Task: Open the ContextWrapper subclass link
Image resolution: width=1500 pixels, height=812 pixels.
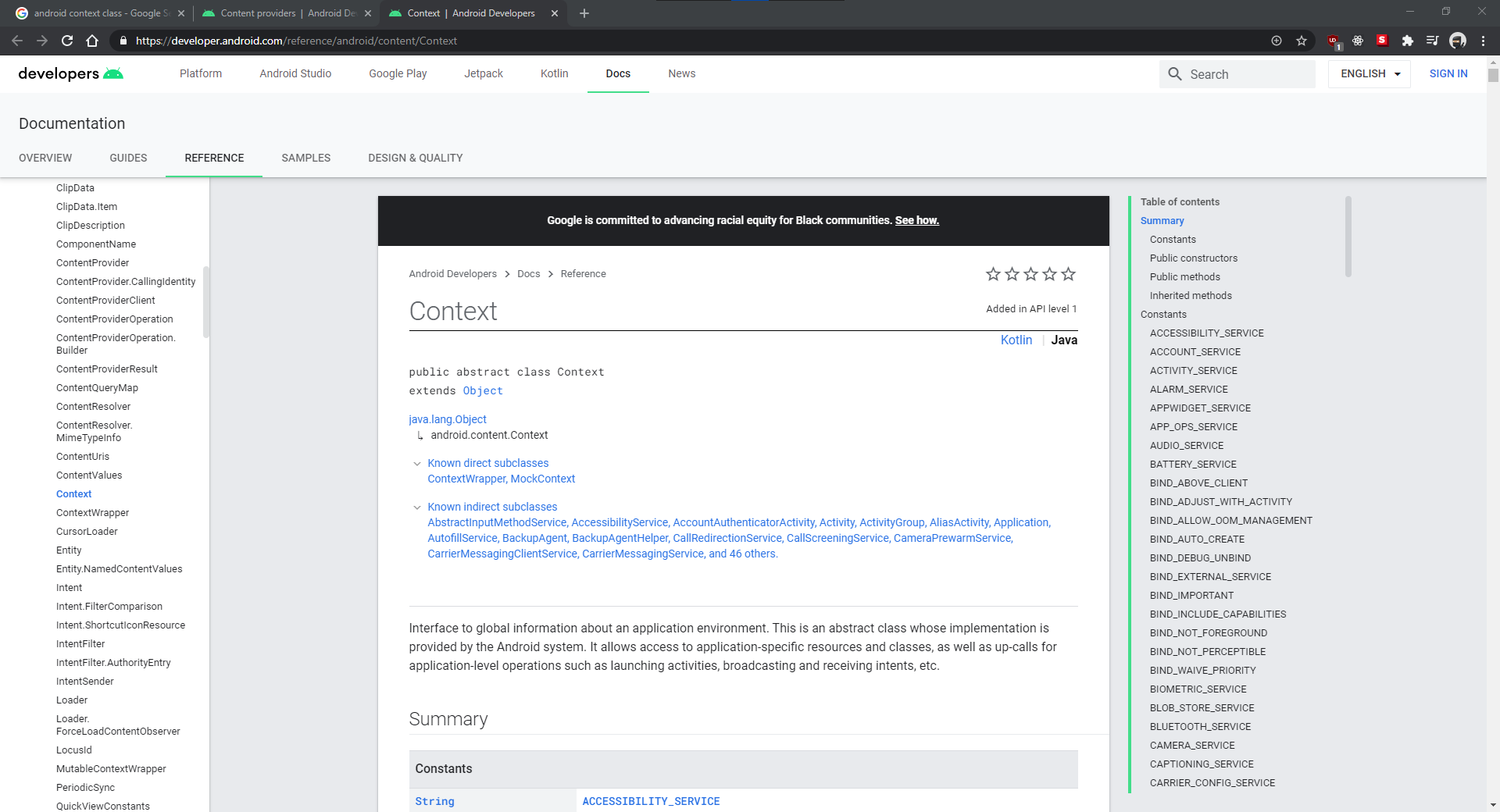Action: click(466, 479)
